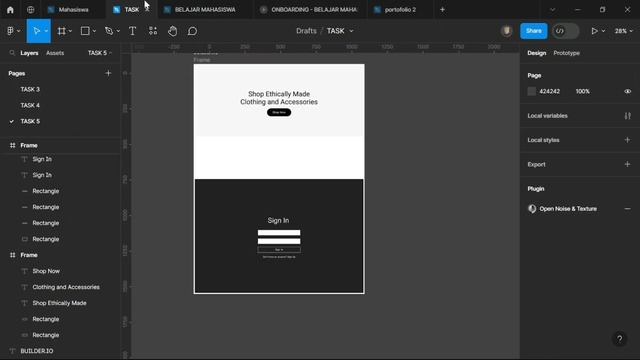Click Drafts breadcrumb link
The width and height of the screenshot is (640, 360).
click(x=306, y=31)
